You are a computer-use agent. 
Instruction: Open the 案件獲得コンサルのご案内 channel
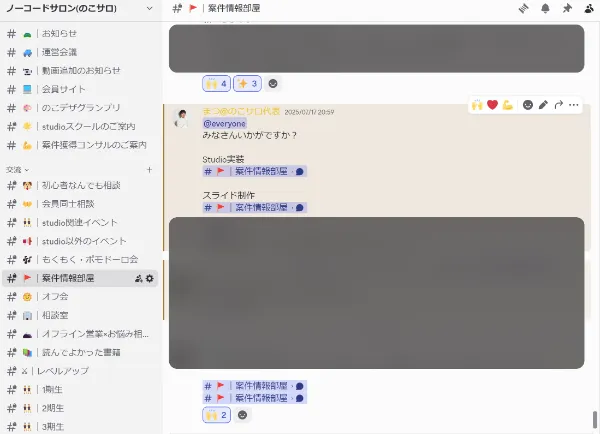(x=80, y=145)
